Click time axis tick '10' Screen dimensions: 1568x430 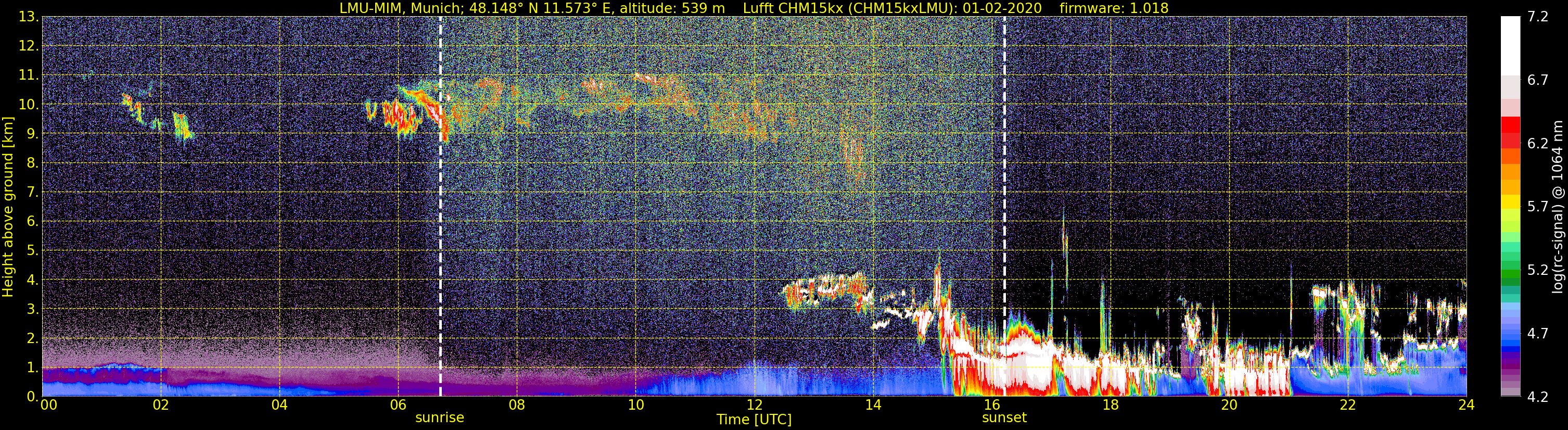click(635, 405)
